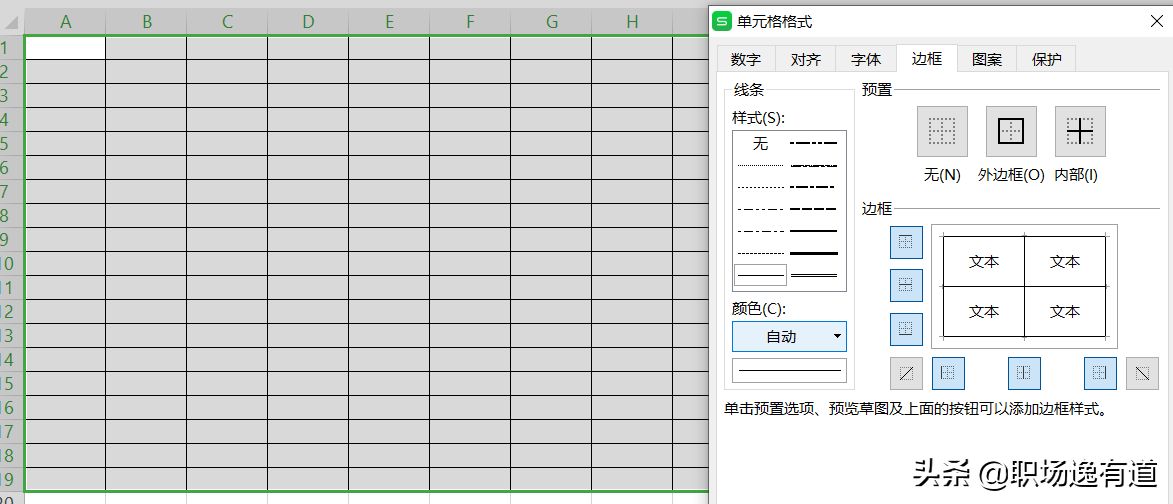This screenshot has height=504, width=1173.
Task: Toggle the inner horizontal border button
Action: (x=906, y=285)
